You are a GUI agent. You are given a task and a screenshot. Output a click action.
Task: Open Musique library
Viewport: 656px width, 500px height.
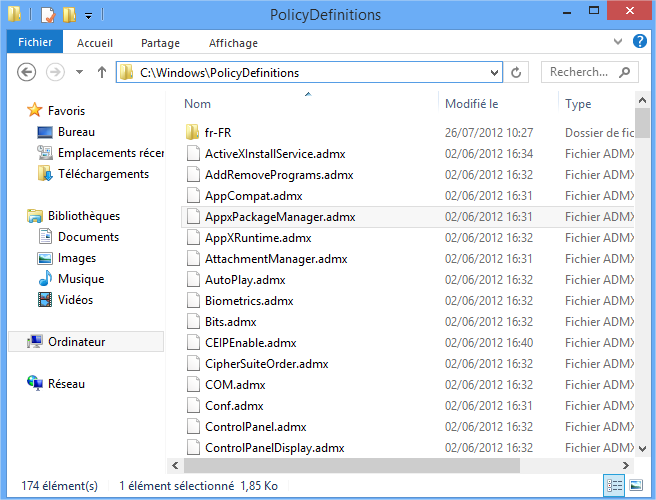click(81, 279)
